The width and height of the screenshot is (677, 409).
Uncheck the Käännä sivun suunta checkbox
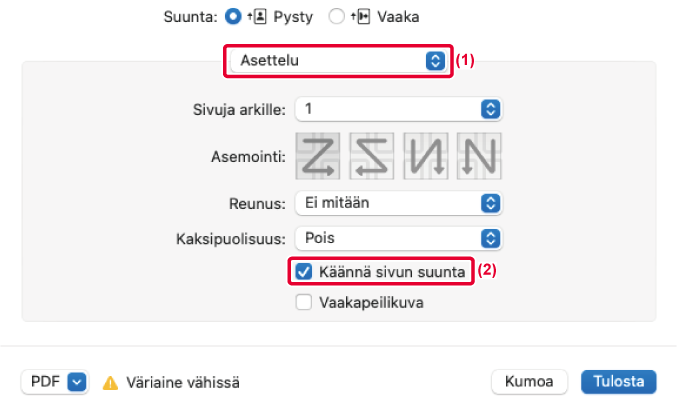tap(304, 272)
